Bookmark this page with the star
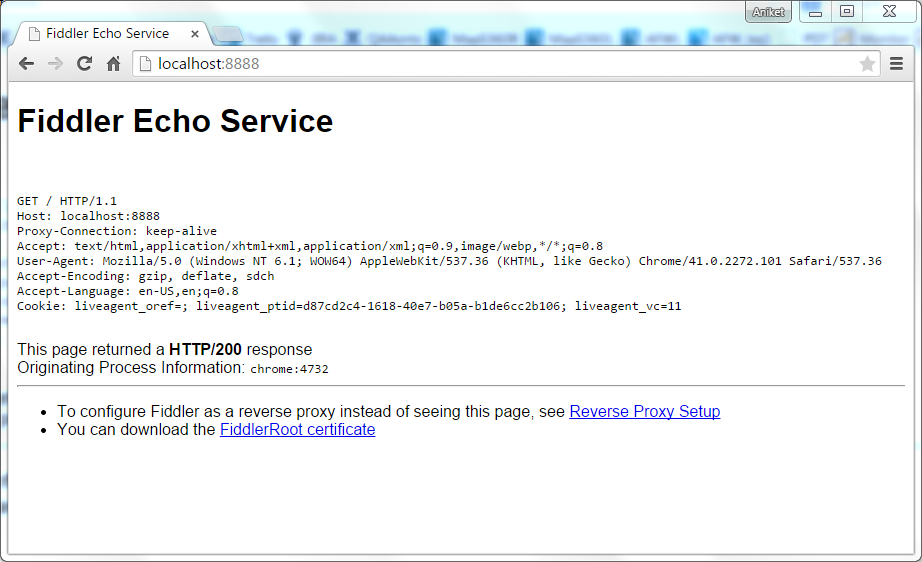 tap(867, 63)
